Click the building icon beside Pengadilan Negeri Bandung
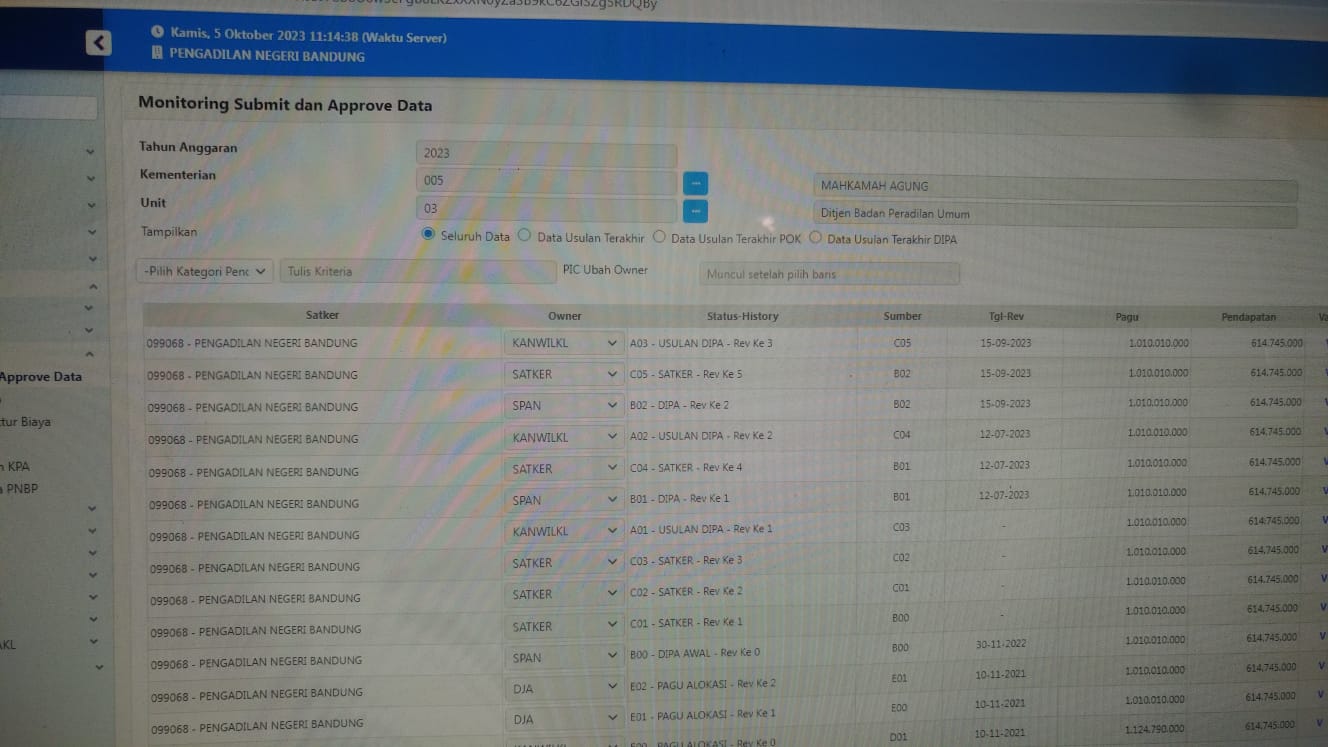The width and height of the screenshot is (1328, 747). (157, 53)
